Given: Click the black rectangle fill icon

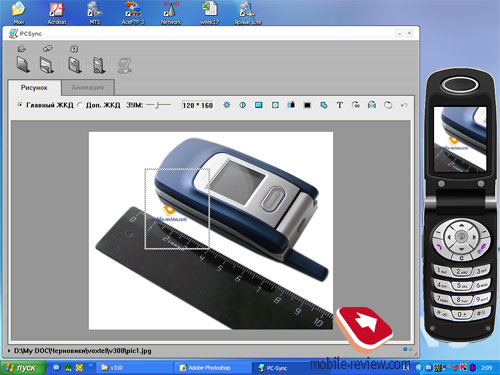Looking at the screenshot, I should [307, 105].
